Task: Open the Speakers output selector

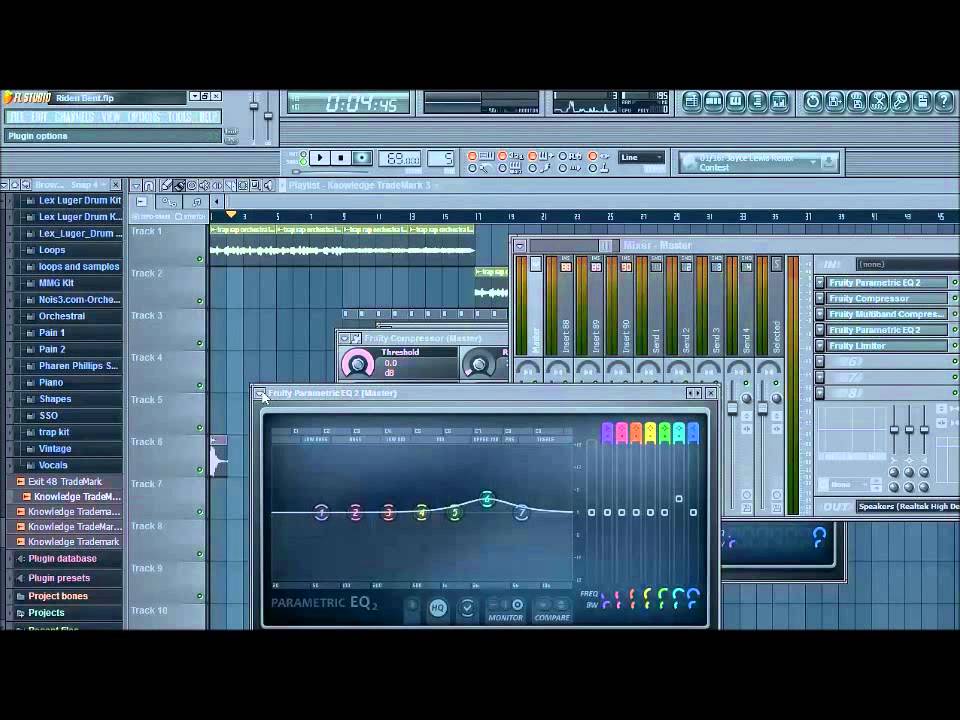Action: point(907,506)
